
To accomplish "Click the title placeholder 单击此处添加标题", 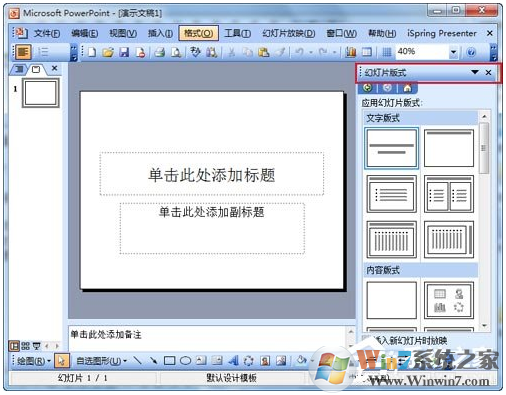I will pyautogui.click(x=212, y=174).
